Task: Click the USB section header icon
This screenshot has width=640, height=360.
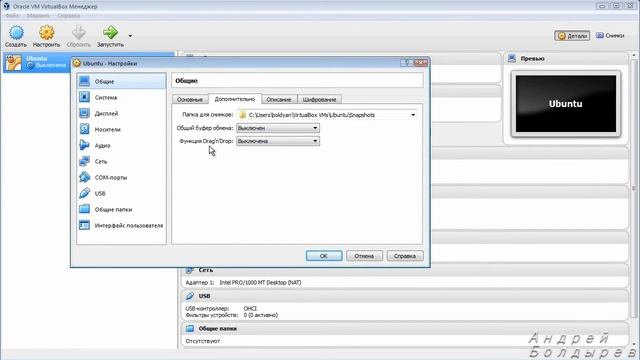Action: 190,296
